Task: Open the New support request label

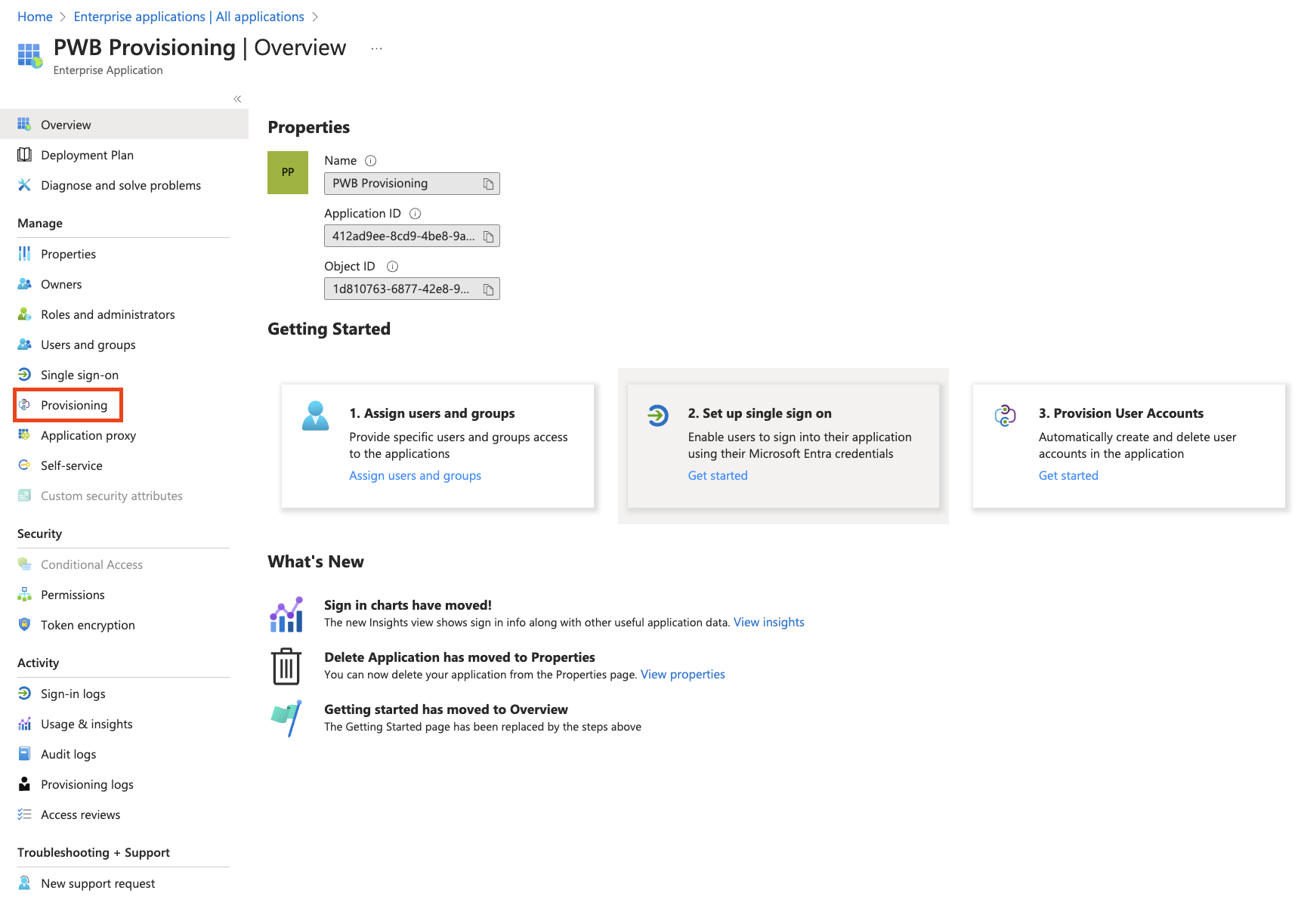Action: 97,883
